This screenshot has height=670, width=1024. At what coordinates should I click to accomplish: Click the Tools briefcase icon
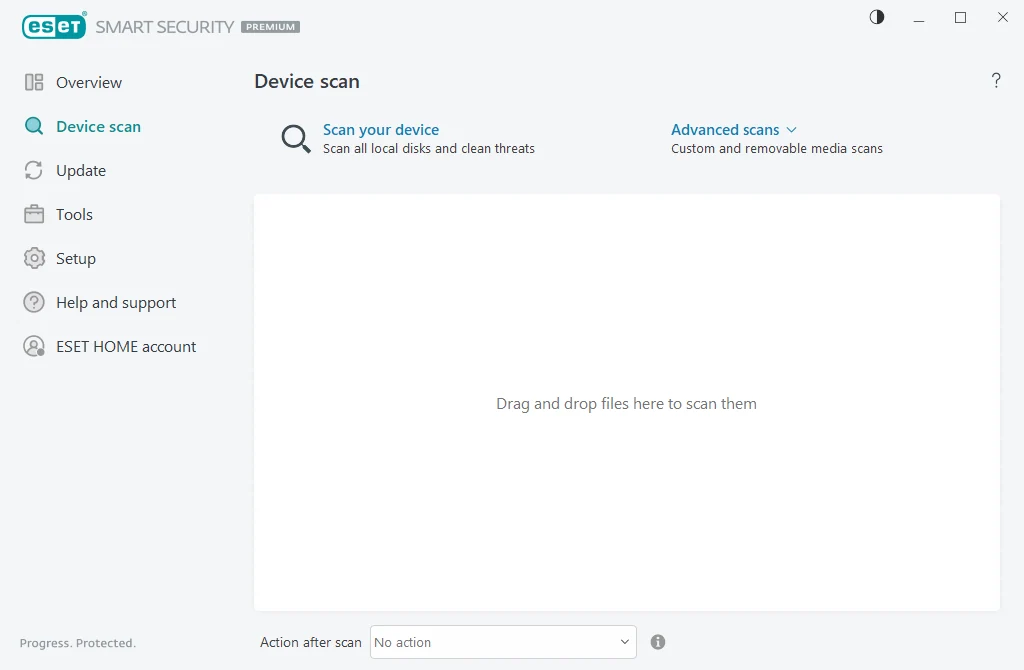34,214
